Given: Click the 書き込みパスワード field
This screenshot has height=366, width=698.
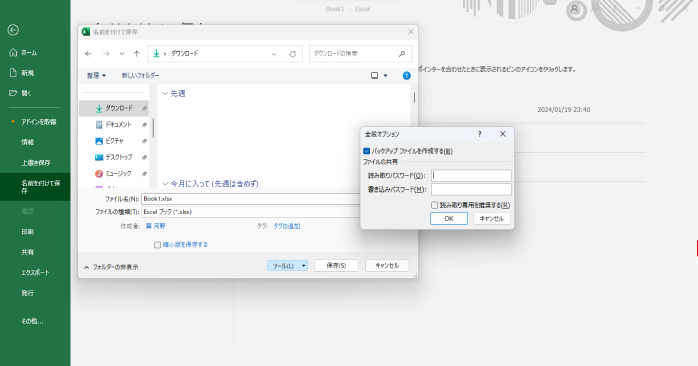Looking at the screenshot, I should [x=471, y=190].
